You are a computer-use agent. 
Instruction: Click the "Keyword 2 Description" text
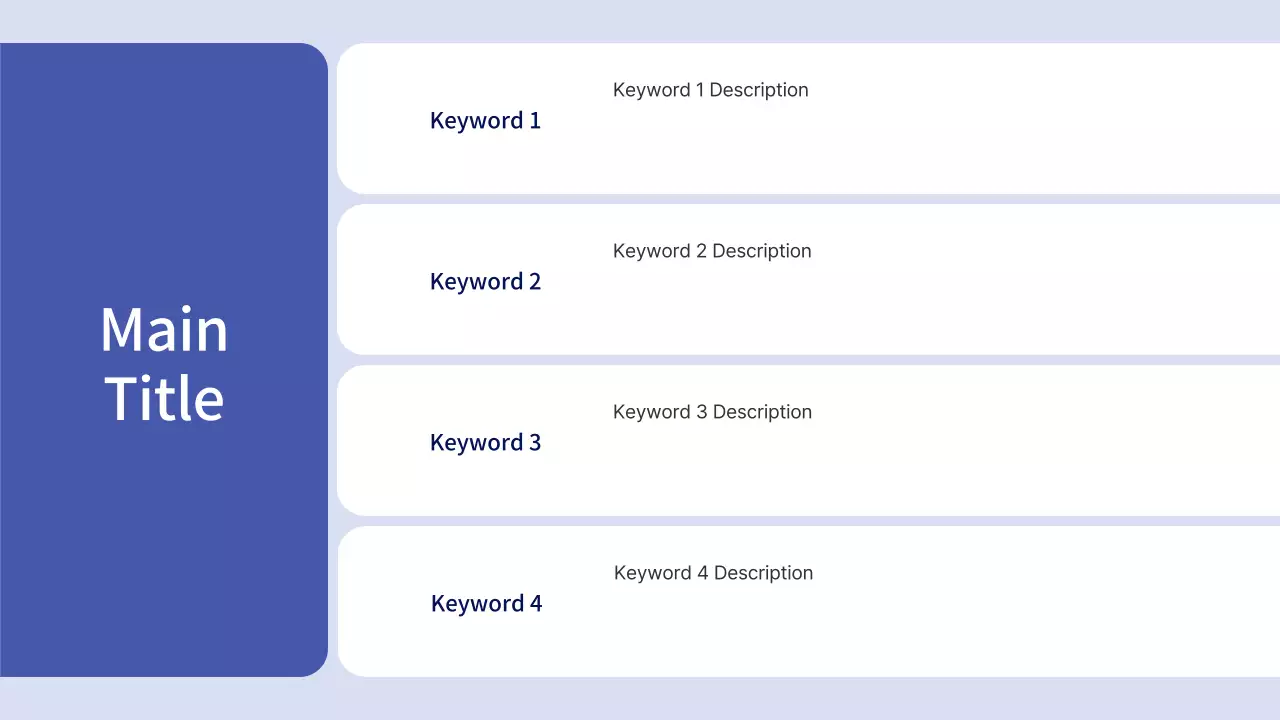tap(712, 251)
